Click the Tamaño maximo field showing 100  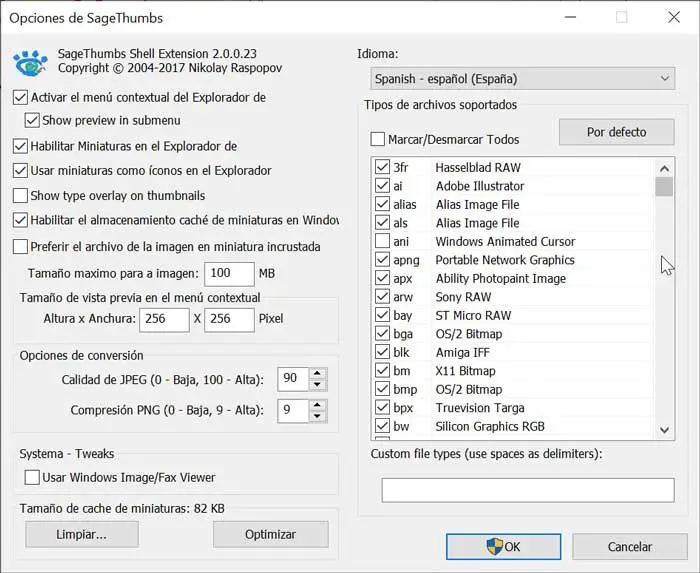[x=229, y=274]
